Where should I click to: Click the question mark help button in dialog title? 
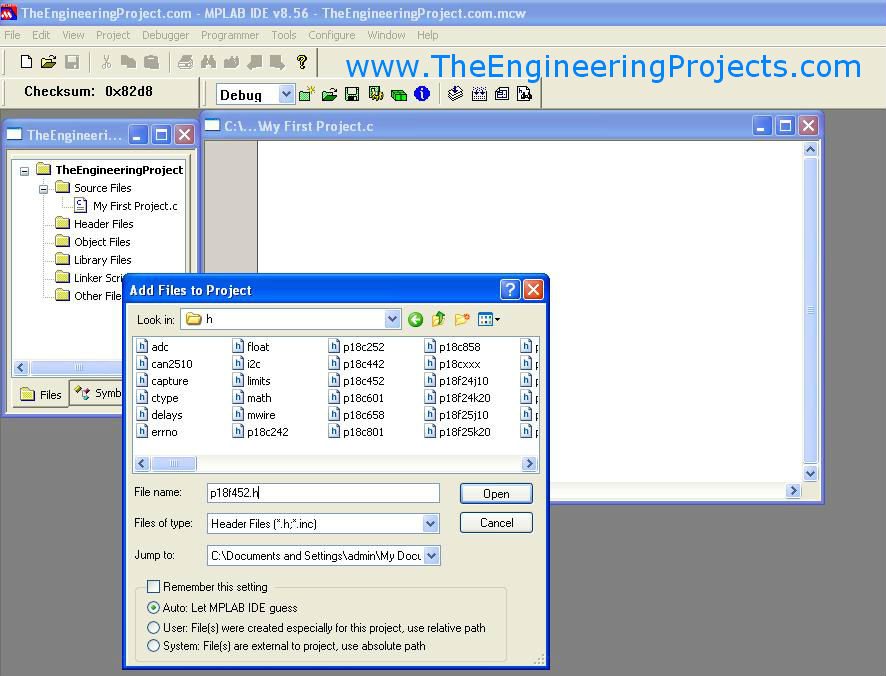pos(510,289)
